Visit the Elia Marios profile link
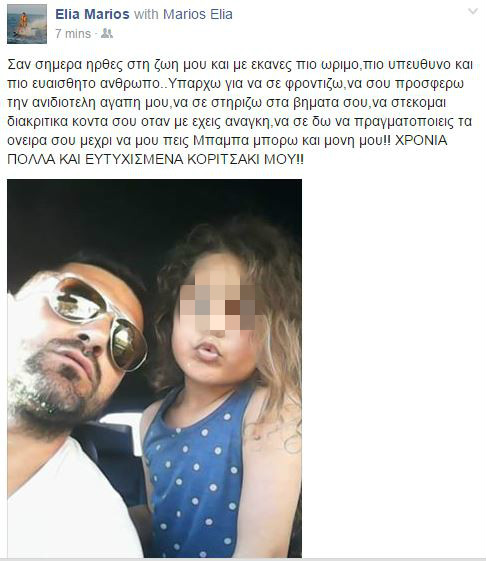 [92, 14]
